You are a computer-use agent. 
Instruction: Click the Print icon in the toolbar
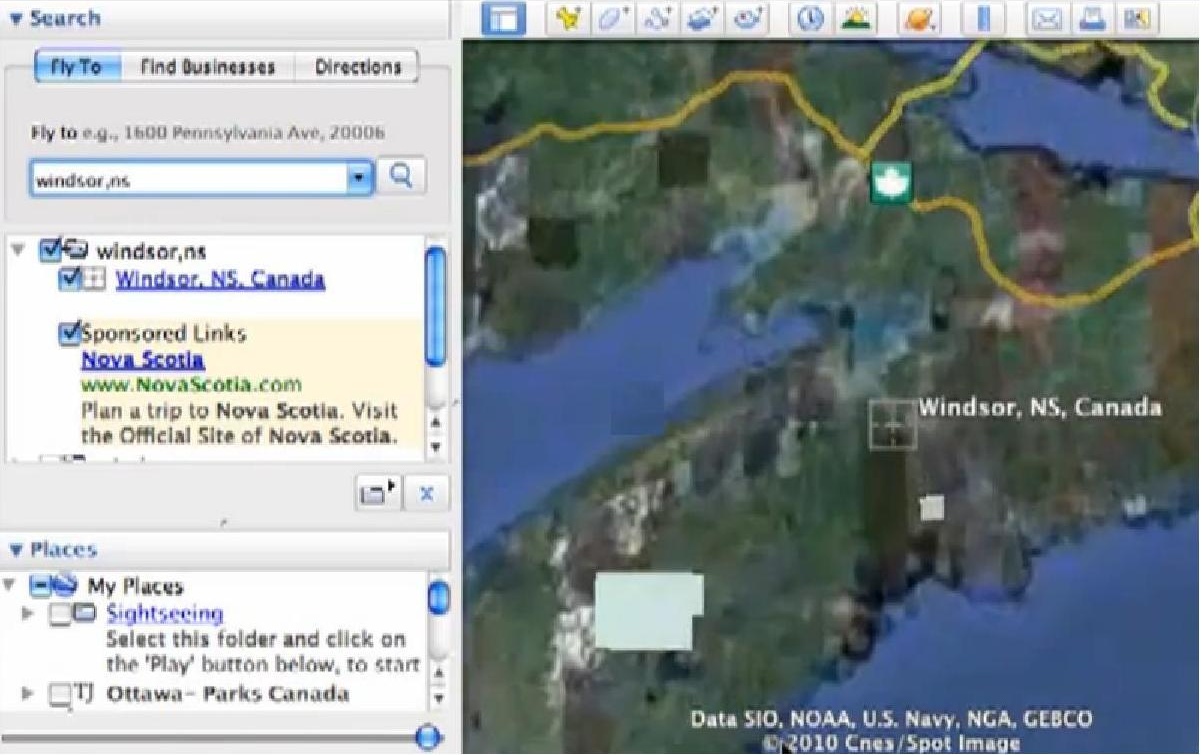click(x=1092, y=19)
